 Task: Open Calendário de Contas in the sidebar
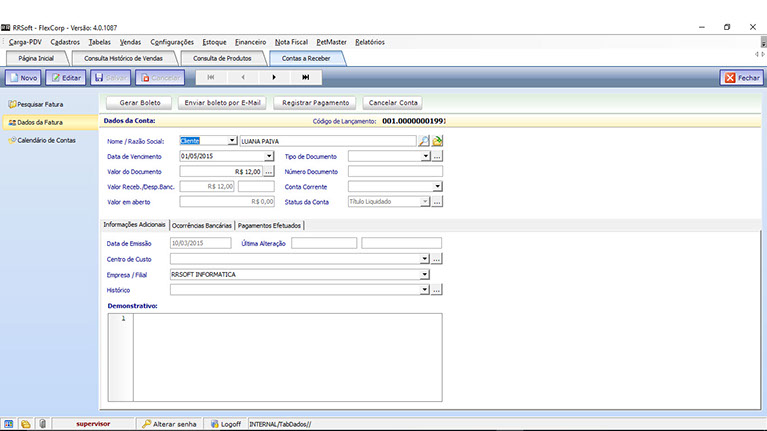click(x=45, y=140)
